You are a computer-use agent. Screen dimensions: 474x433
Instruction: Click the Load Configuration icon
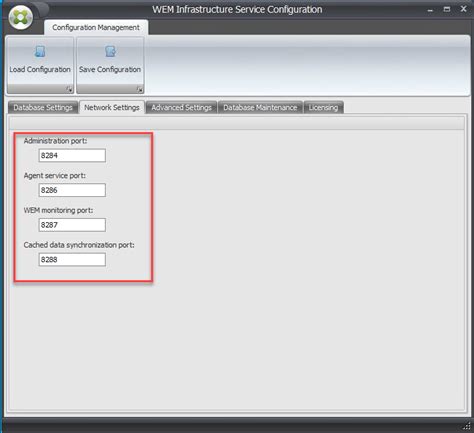pyautogui.click(x=40, y=52)
